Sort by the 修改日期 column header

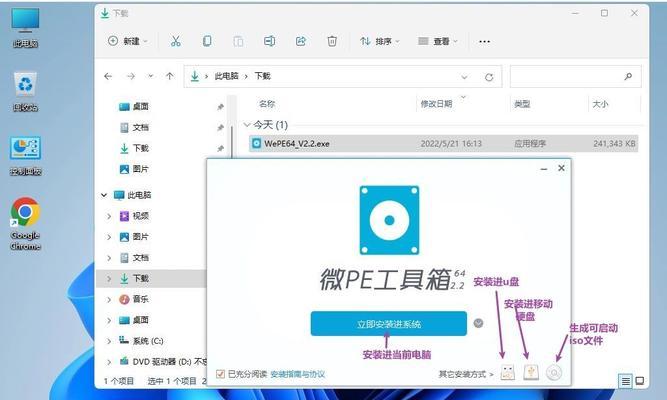[x=436, y=104]
